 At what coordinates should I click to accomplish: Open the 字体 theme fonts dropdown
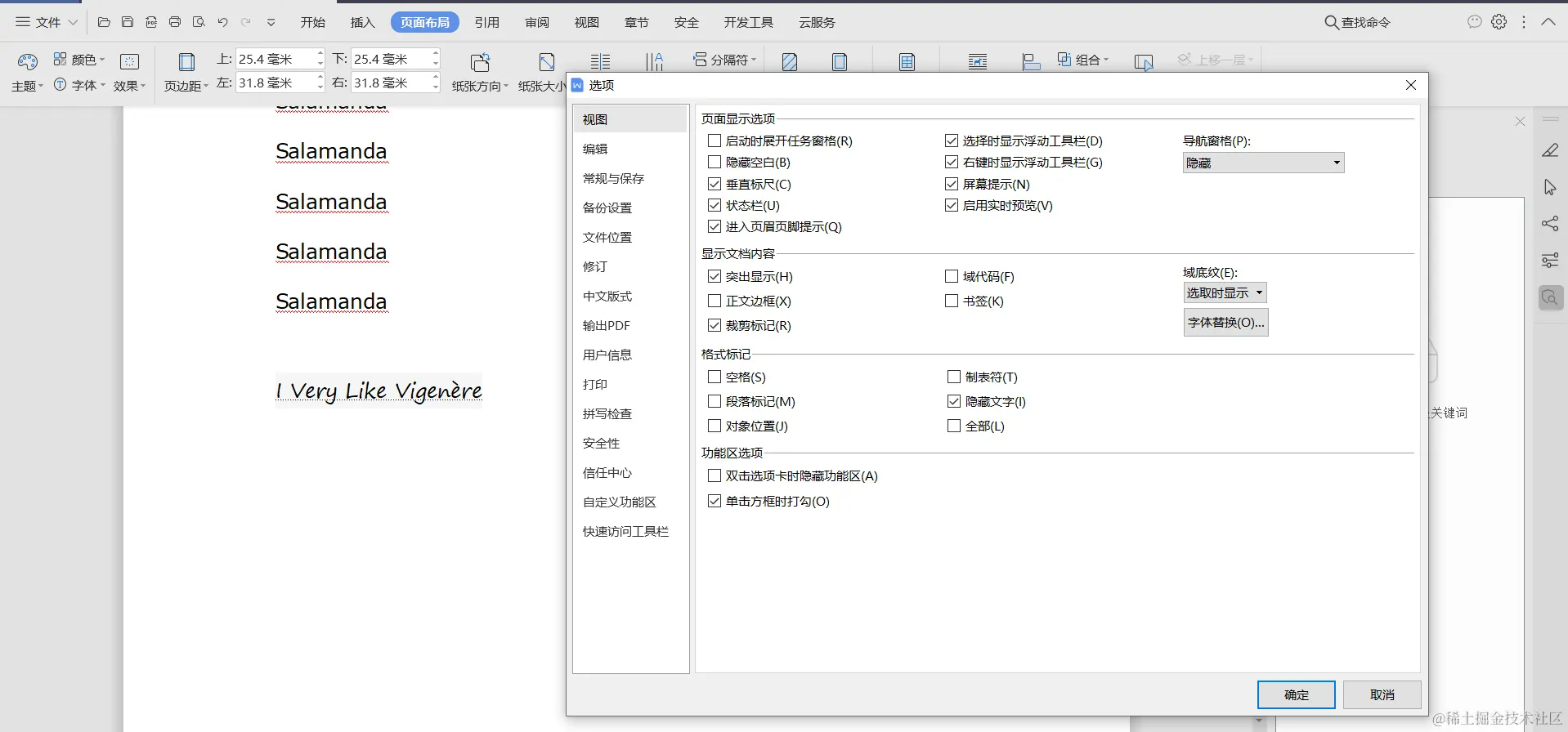[x=79, y=85]
